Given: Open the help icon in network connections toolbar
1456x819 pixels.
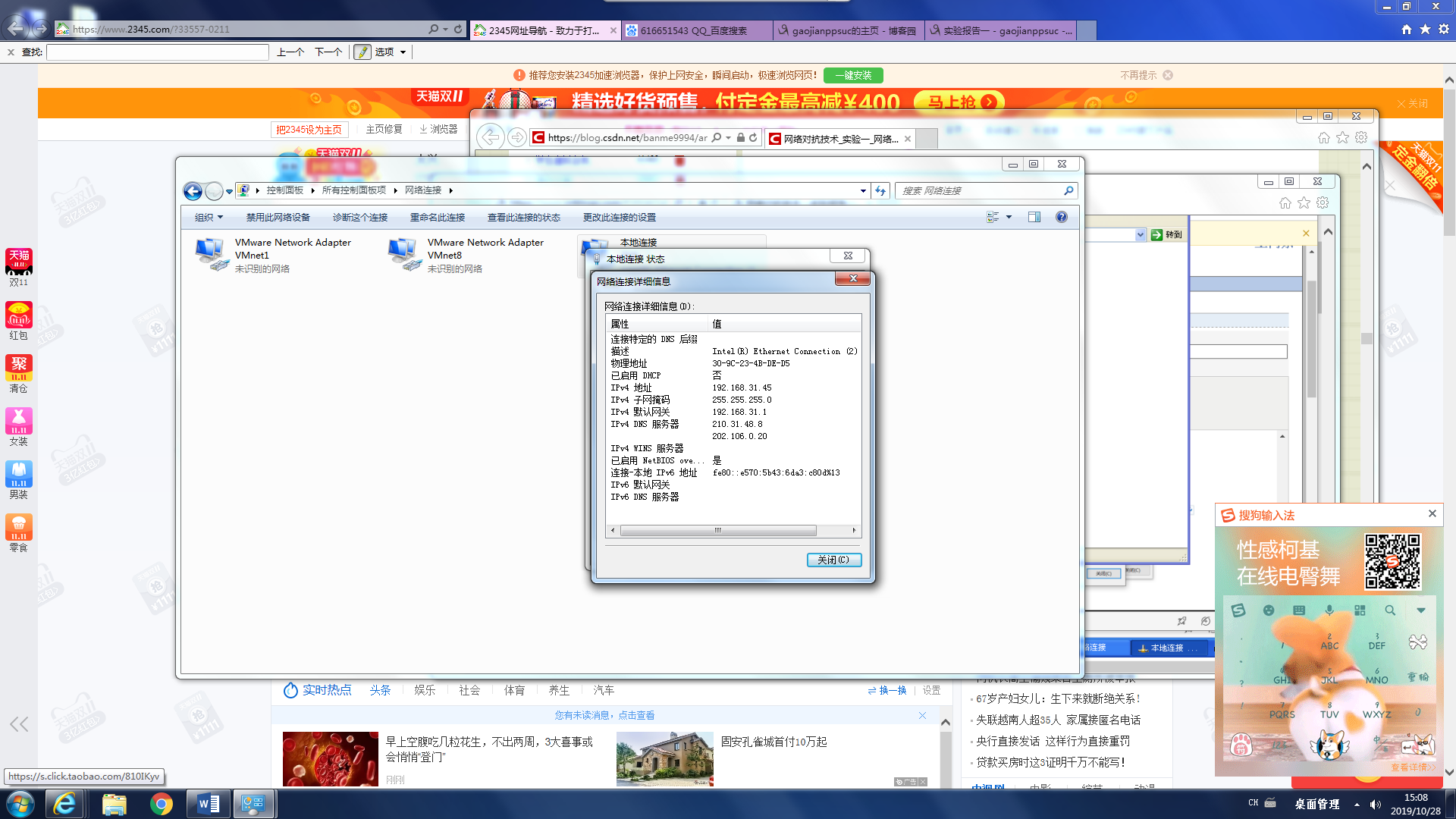Looking at the screenshot, I should [1062, 217].
